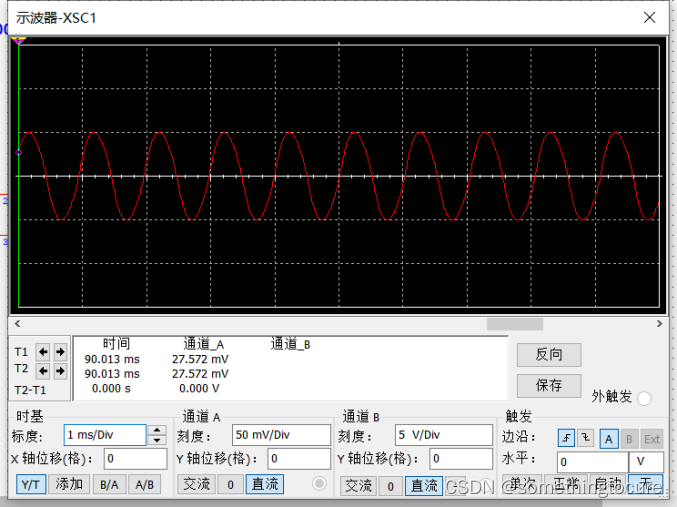This screenshot has height=507, width=677.
Task: Close the 示波器-XSC1 window
Action: [649, 18]
